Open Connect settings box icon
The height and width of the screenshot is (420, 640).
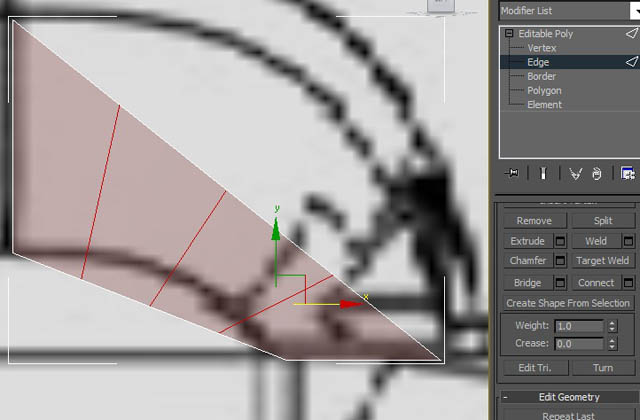[629, 282]
